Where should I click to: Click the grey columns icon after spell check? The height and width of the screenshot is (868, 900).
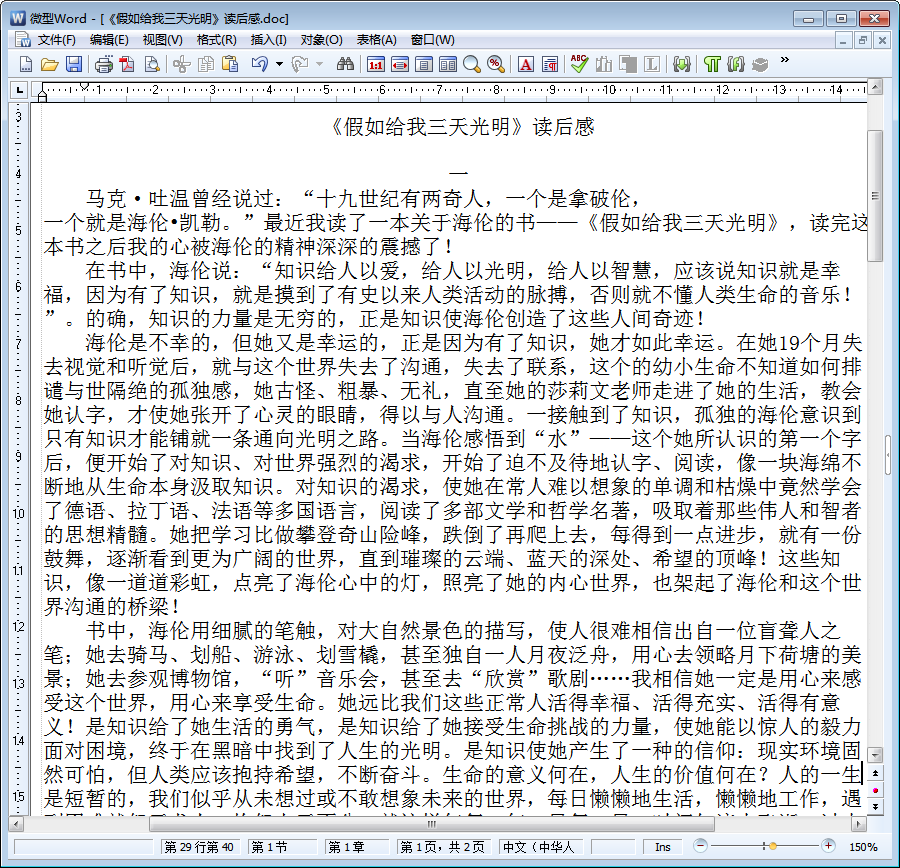tap(604, 64)
